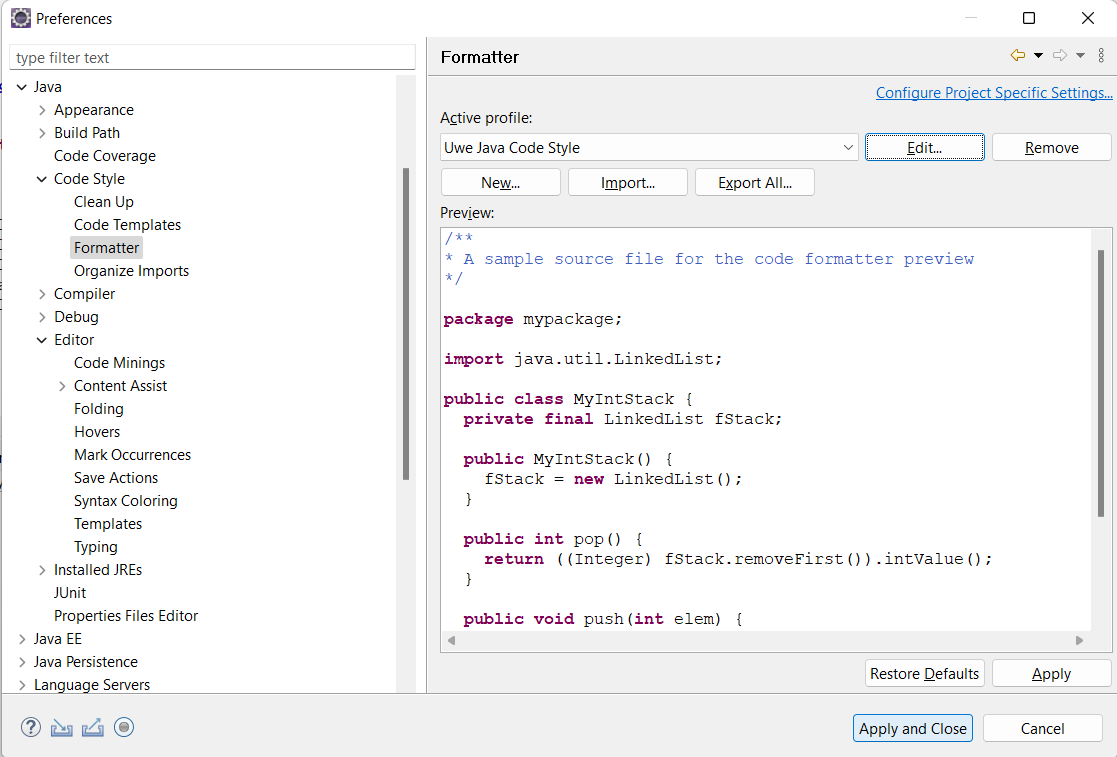This screenshot has width=1117, height=757.
Task: Click the Apply and Close button
Action: 913,729
